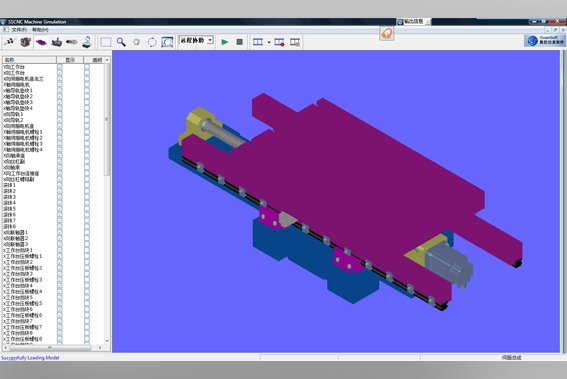The image size is (567, 379).
Task: Stop simulation with the square button
Action: click(x=239, y=42)
